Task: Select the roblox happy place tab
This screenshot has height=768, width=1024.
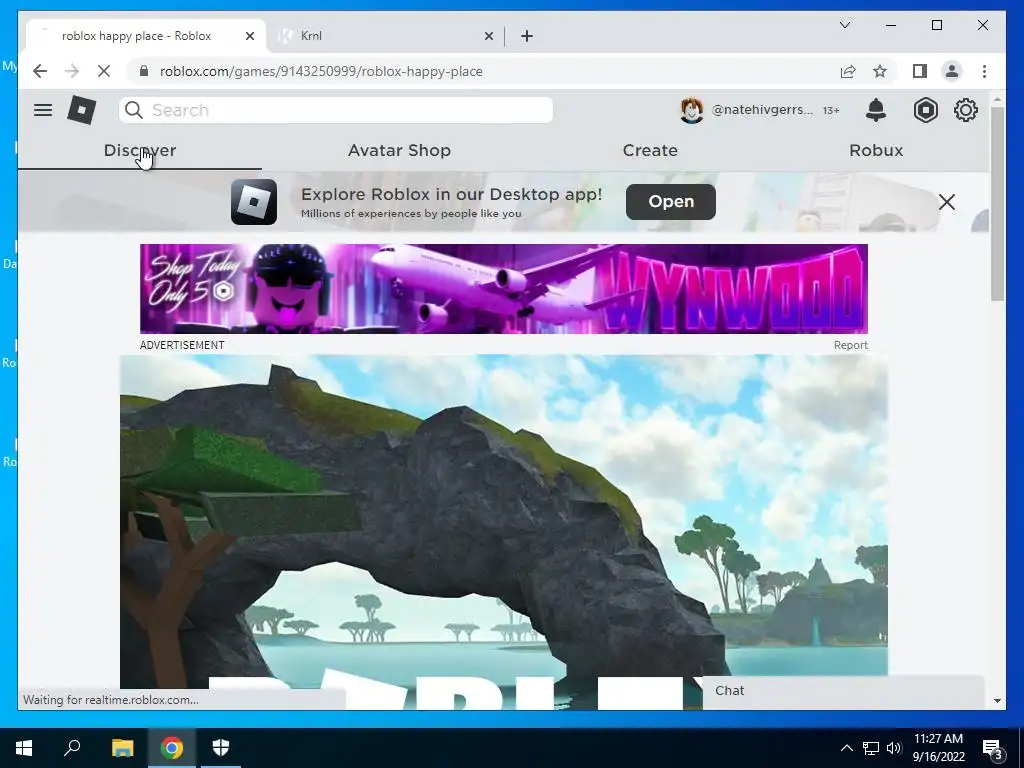Action: tap(146, 36)
